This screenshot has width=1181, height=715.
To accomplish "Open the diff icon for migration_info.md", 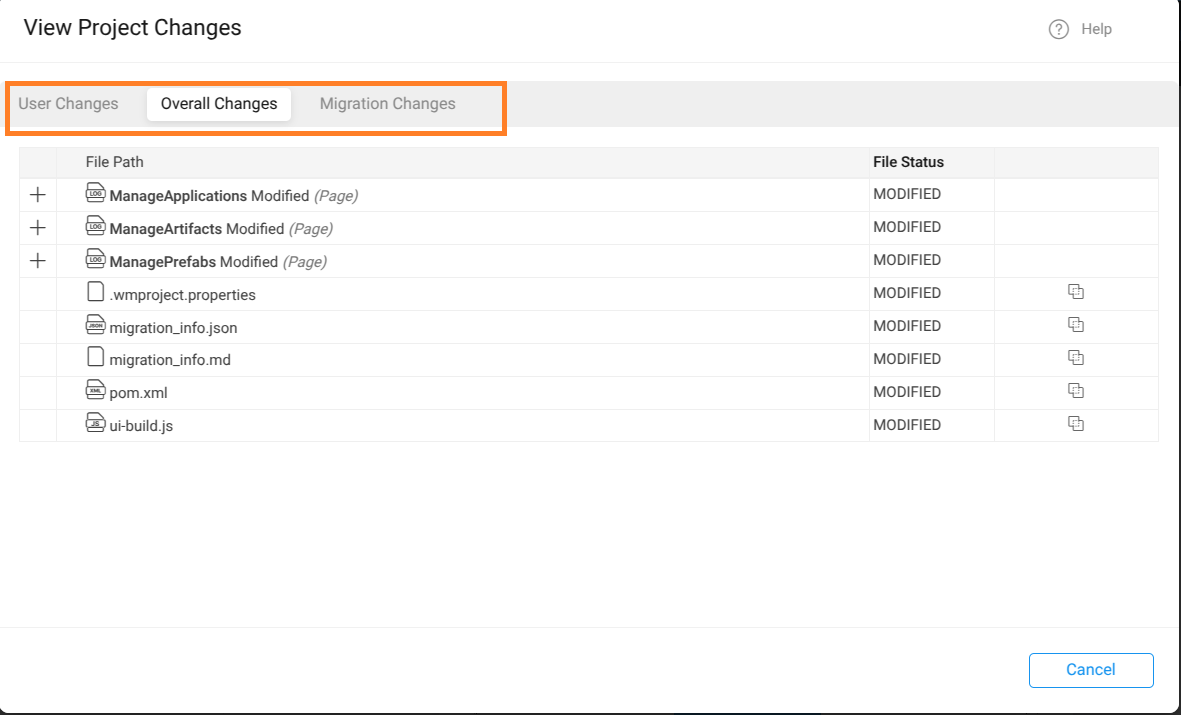I will 1076,358.
